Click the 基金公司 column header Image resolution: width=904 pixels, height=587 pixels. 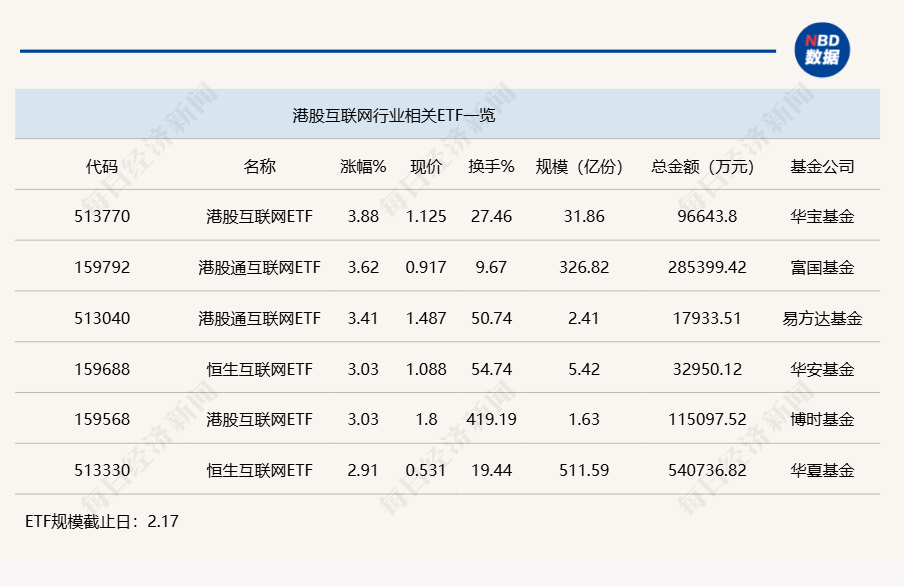(x=822, y=167)
